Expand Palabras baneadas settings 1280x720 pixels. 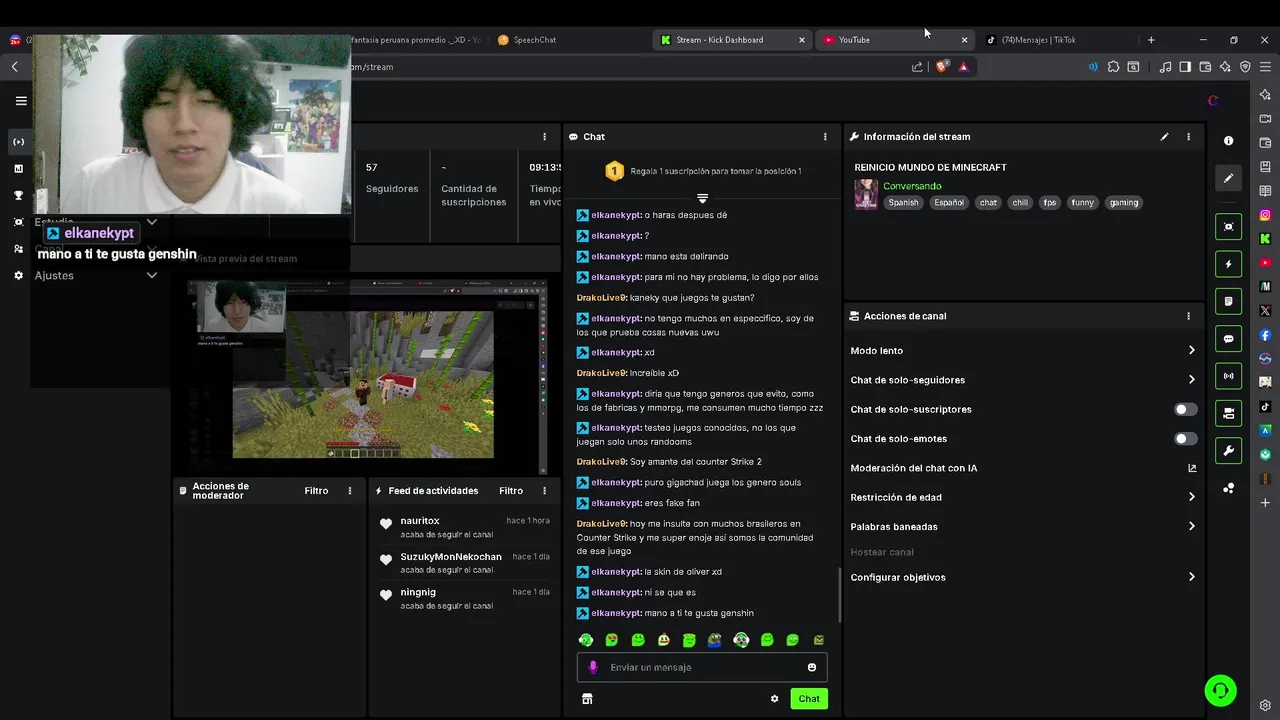[x=1023, y=527]
